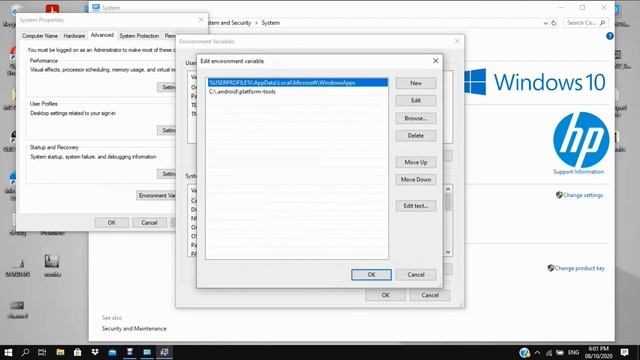
Task: Click OK in System Properties window
Action: pyautogui.click(x=111, y=223)
